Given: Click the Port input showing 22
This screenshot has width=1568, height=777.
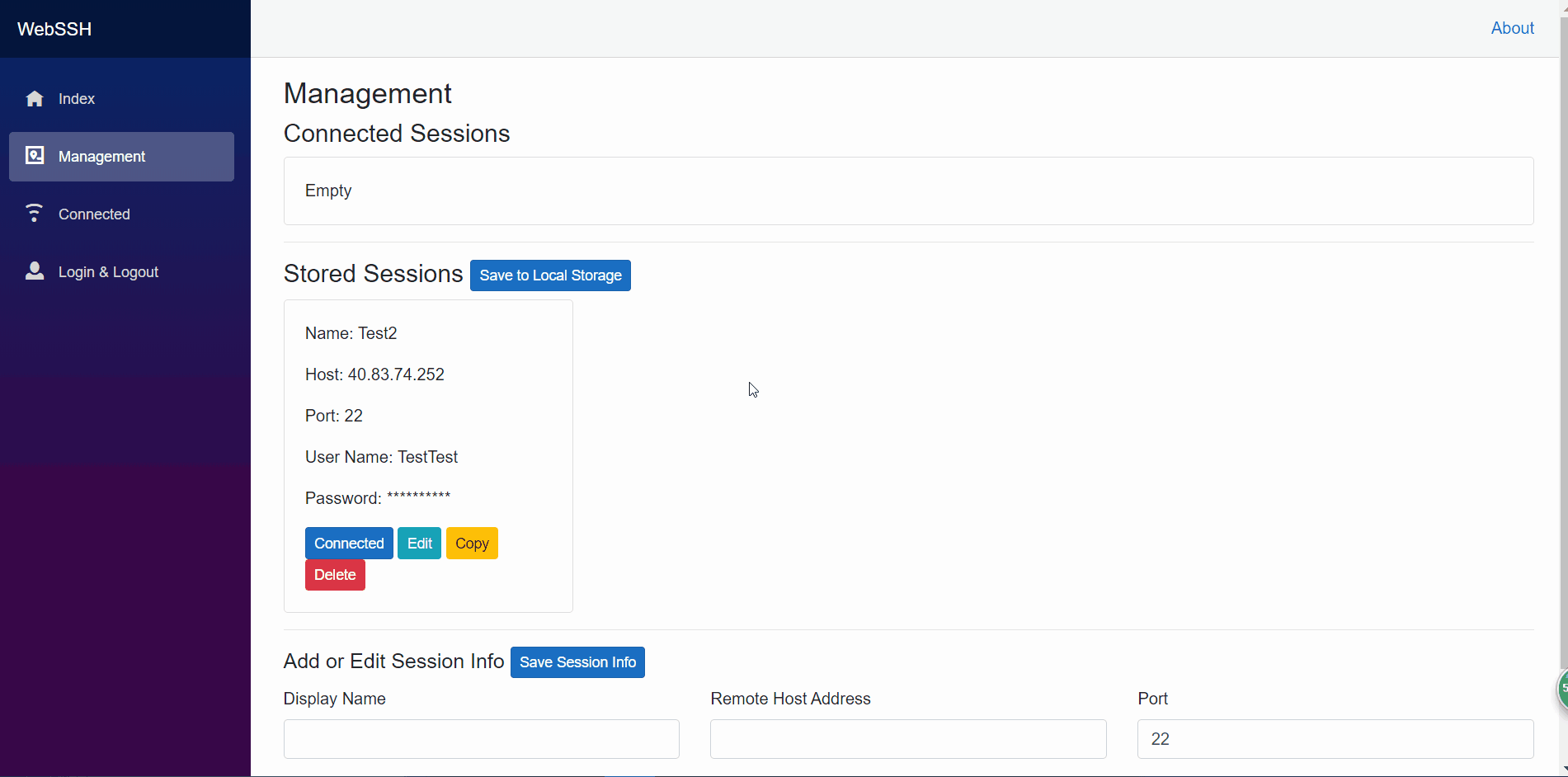Looking at the screenshot, I should pos(1335,739).
